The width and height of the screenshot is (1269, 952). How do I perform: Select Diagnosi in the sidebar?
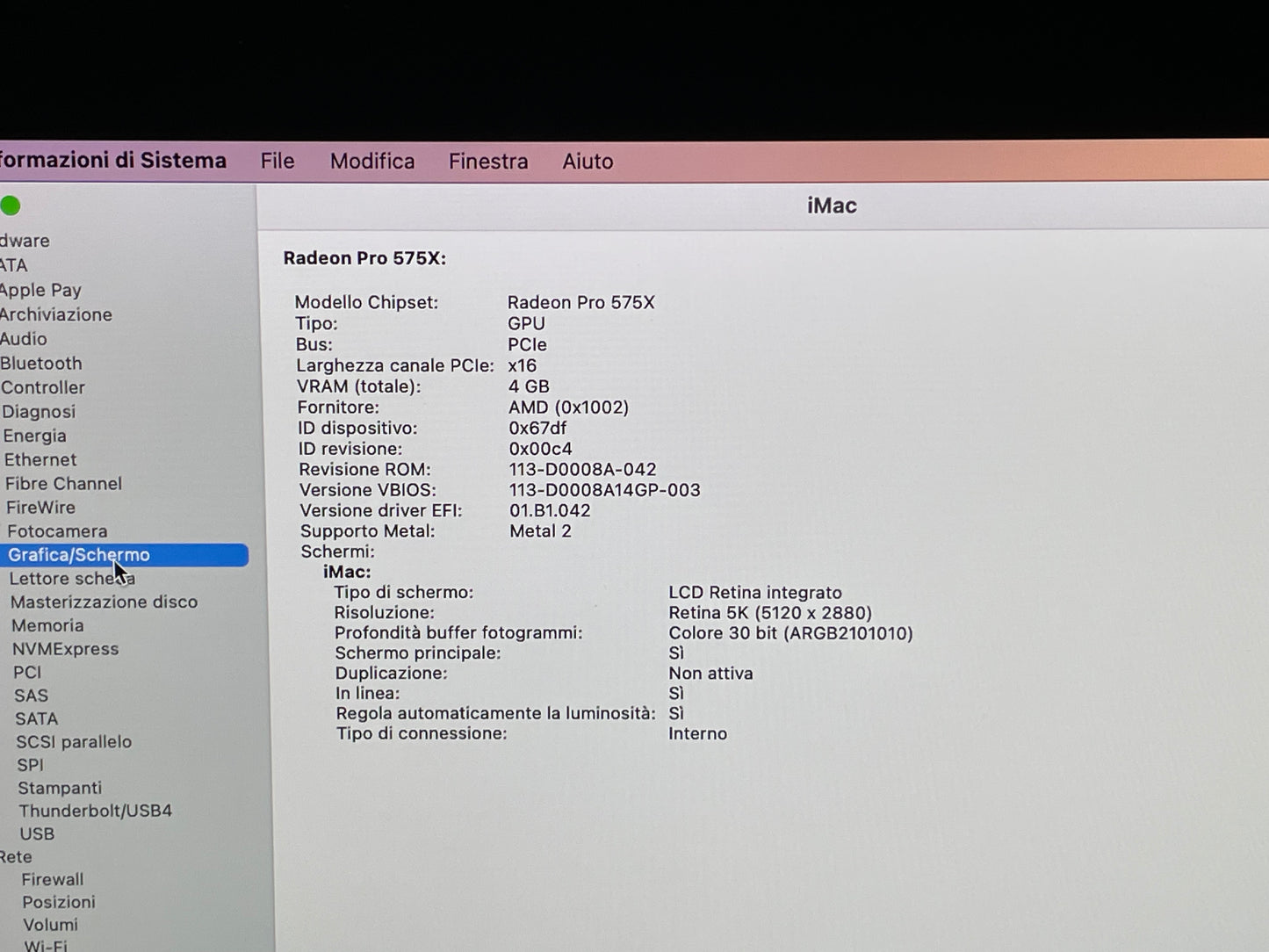pos(39,412)
